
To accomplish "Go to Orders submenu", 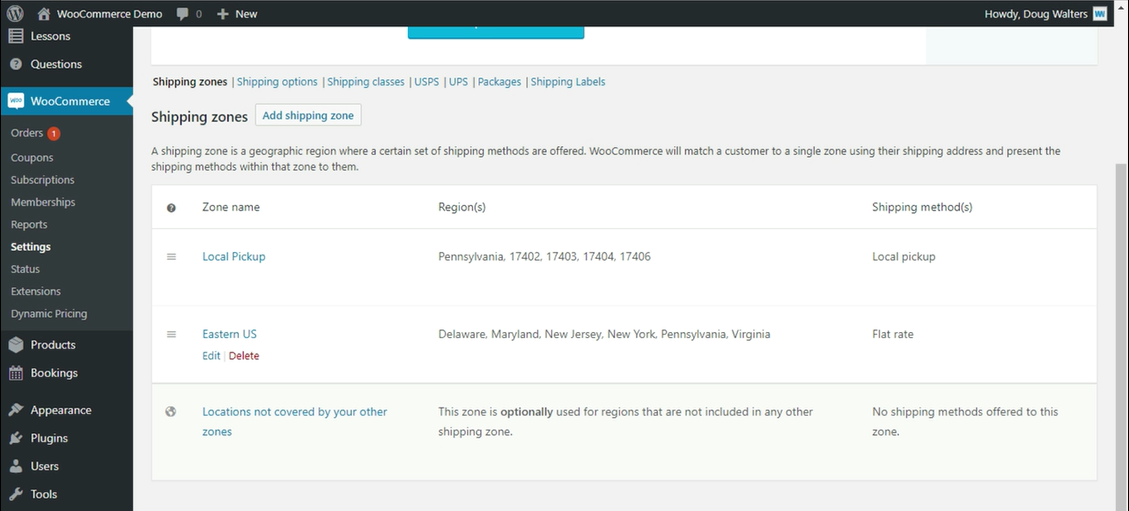I will pyautogui.click(x=27, y=133).
